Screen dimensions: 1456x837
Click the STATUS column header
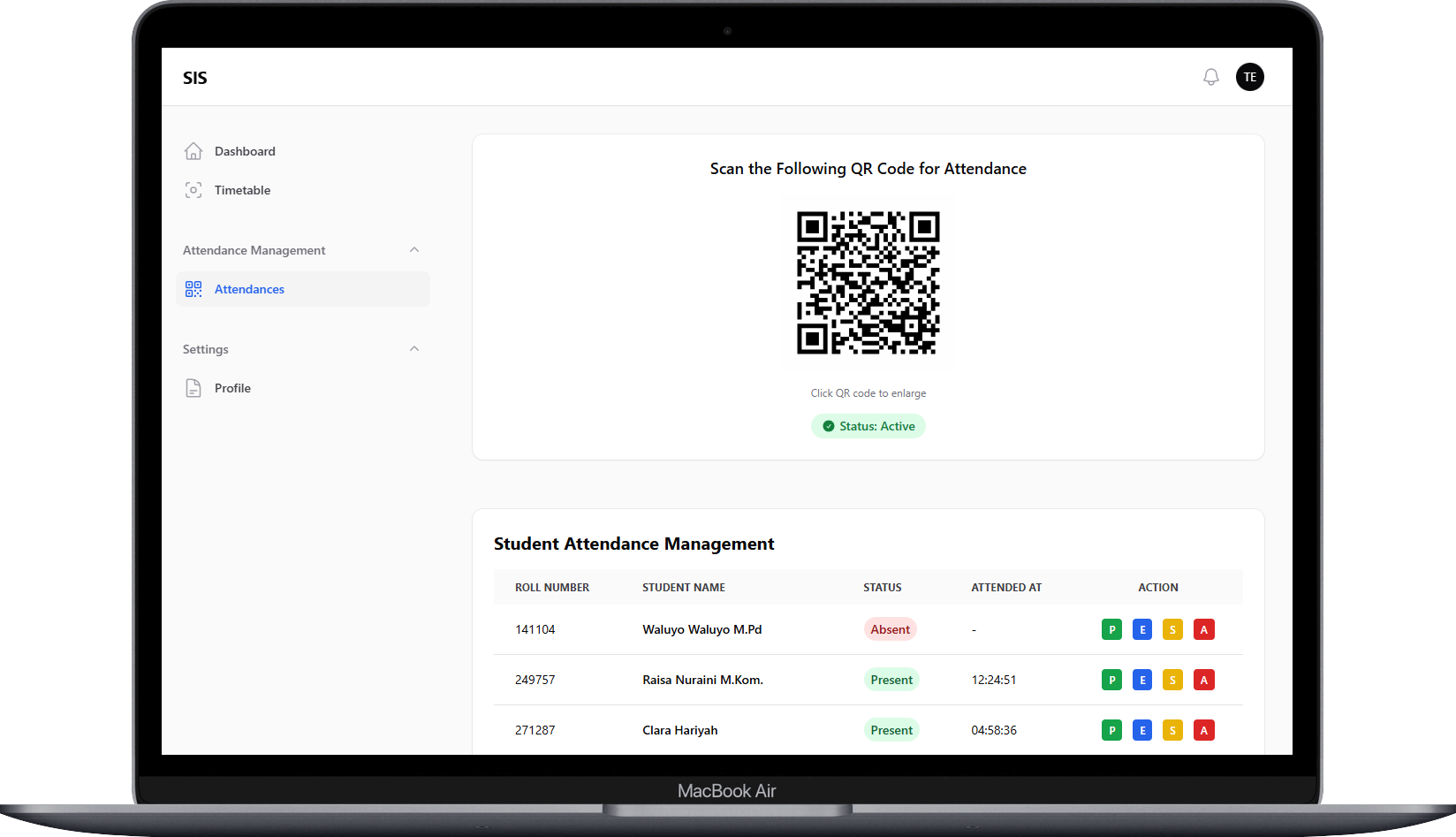pos(883,587)
